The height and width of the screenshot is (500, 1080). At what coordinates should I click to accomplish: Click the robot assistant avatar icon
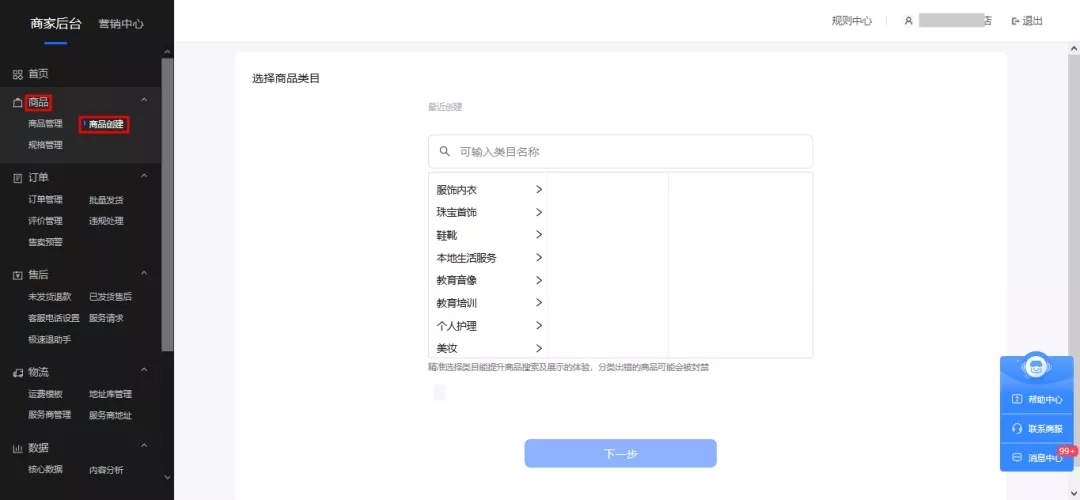(x=1035, y=366)
